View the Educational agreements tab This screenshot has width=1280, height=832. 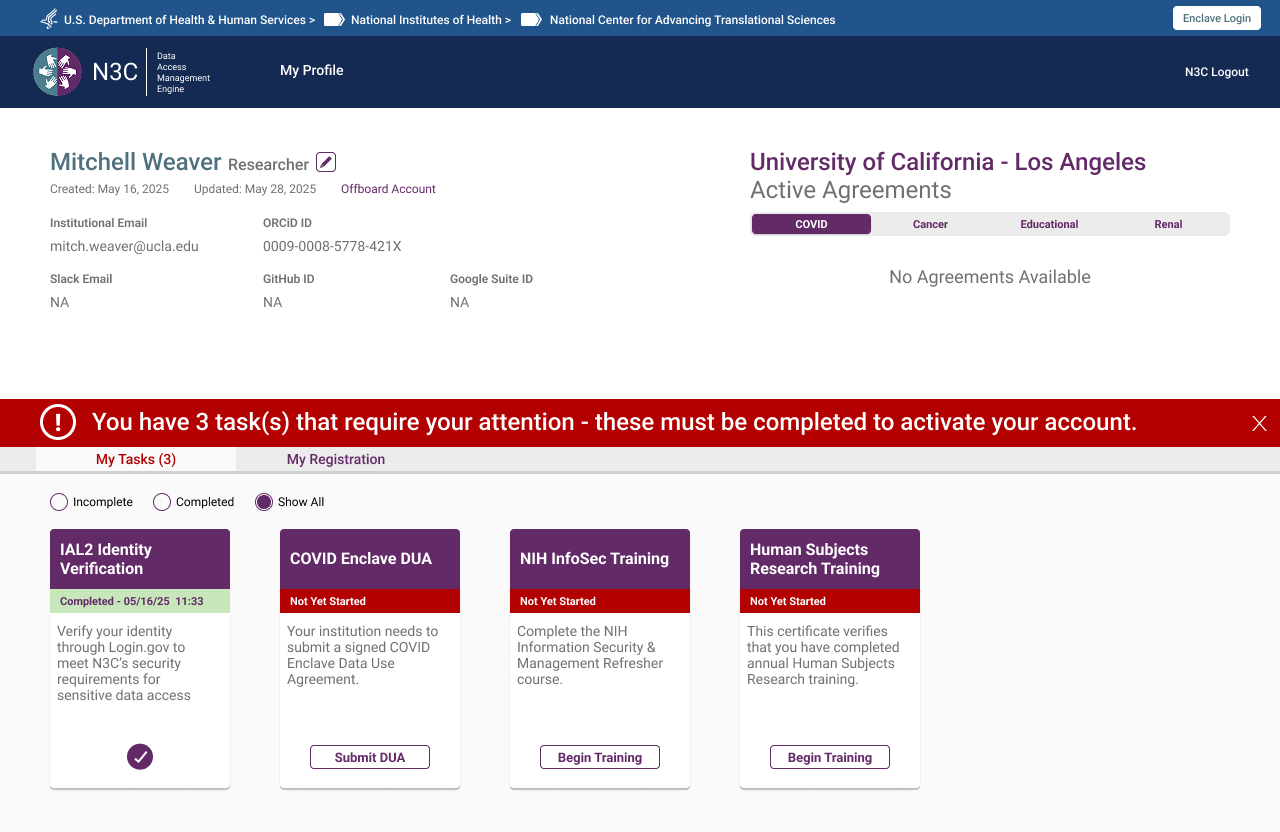tap(1049, 224)
